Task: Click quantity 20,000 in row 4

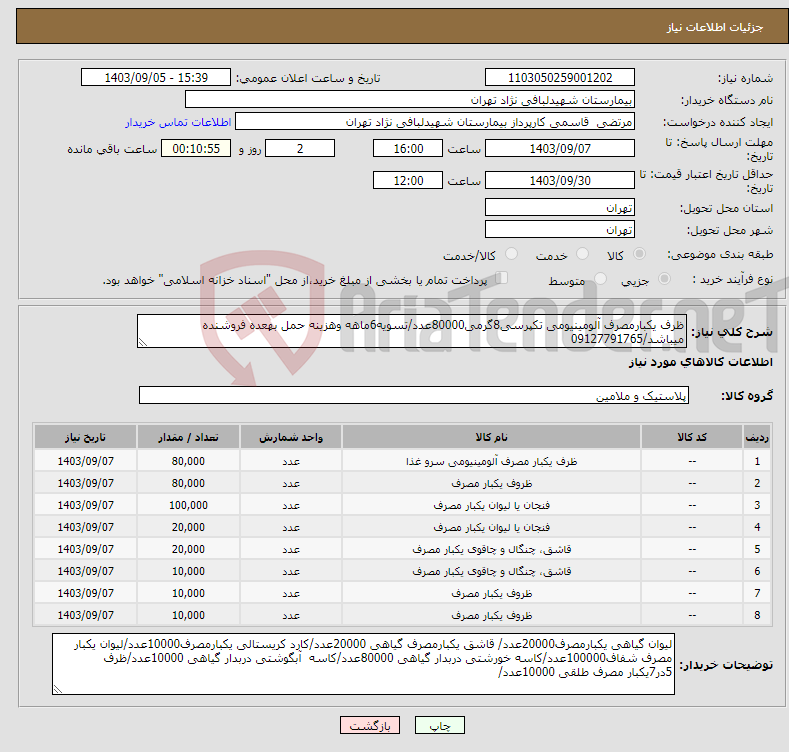Action: pyautogui.click(x=188, y=528)
